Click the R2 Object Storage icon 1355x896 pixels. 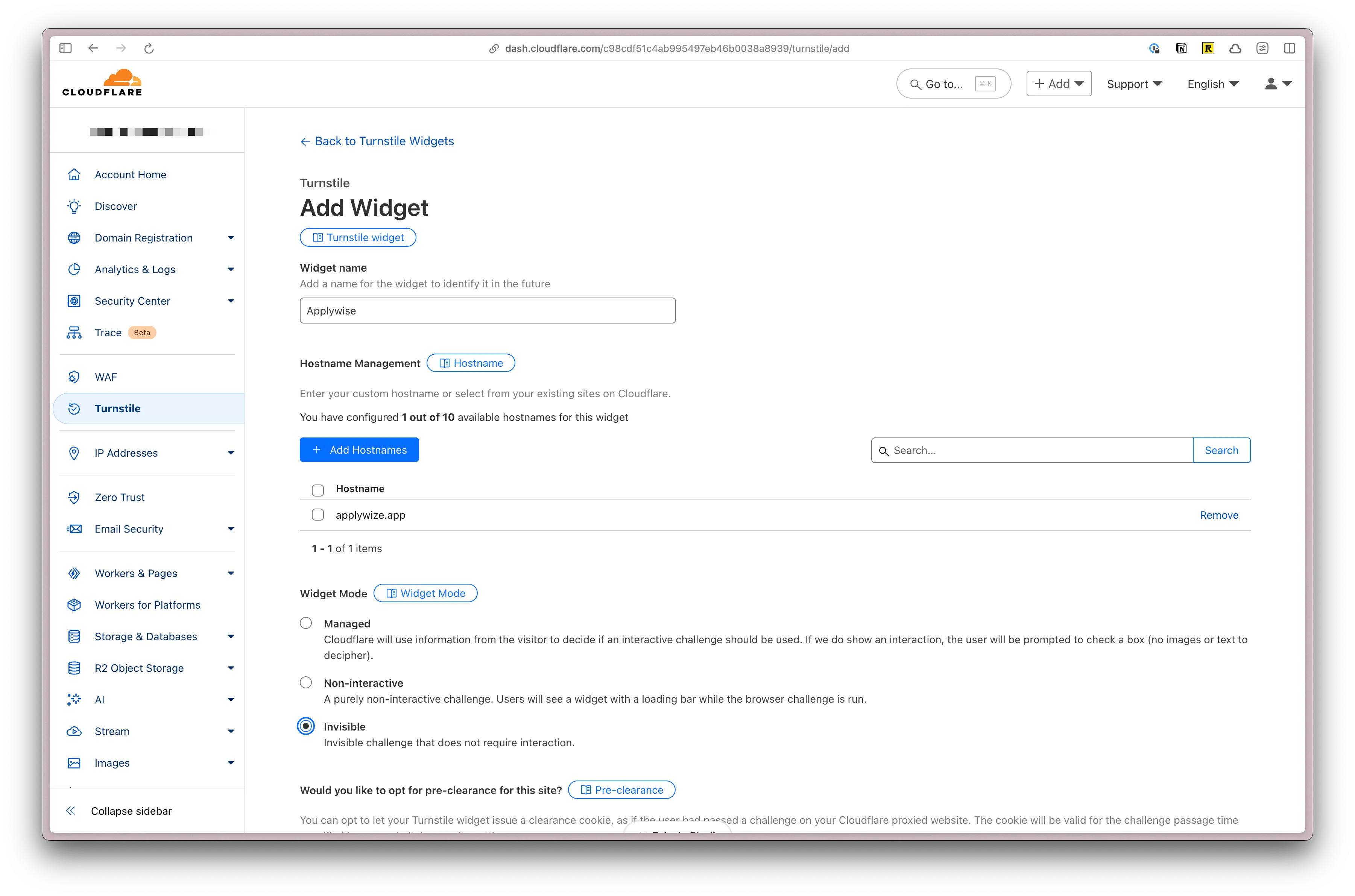[74, 668]
